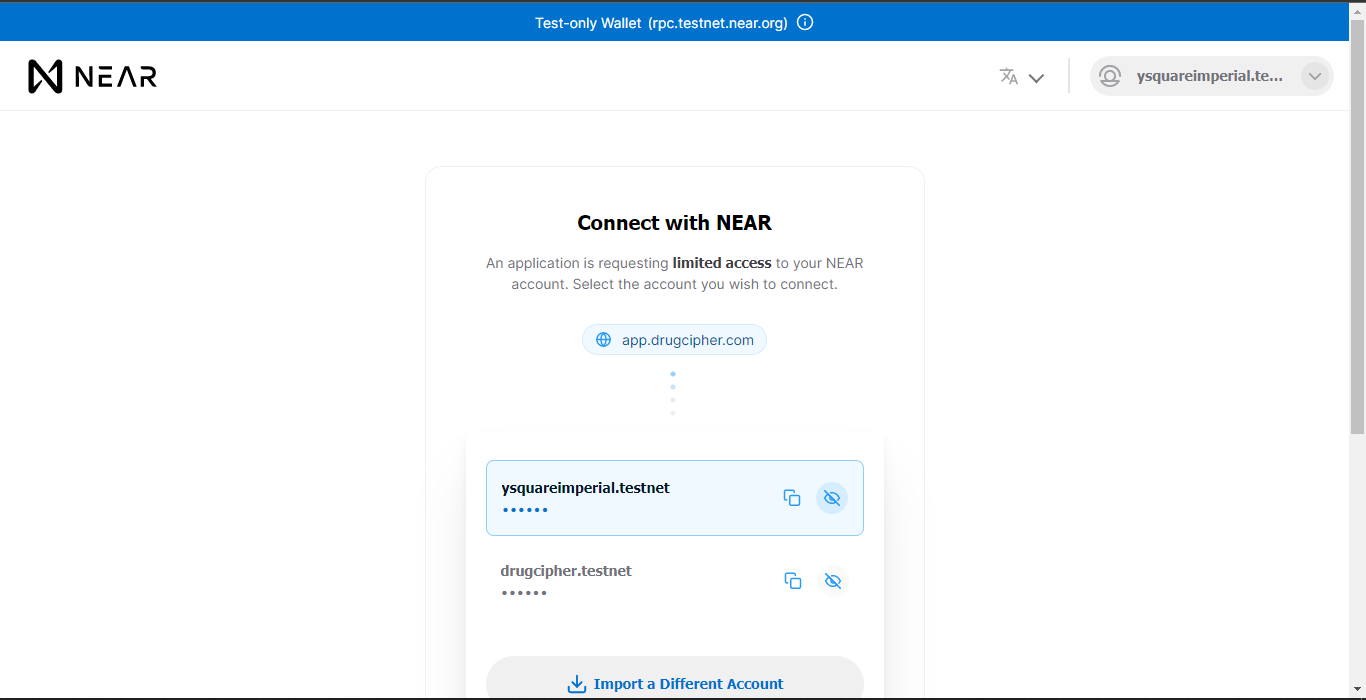1366x700 pixels.
Task: Click the Test-only Wallet banner text
Action: coord(661,22)
